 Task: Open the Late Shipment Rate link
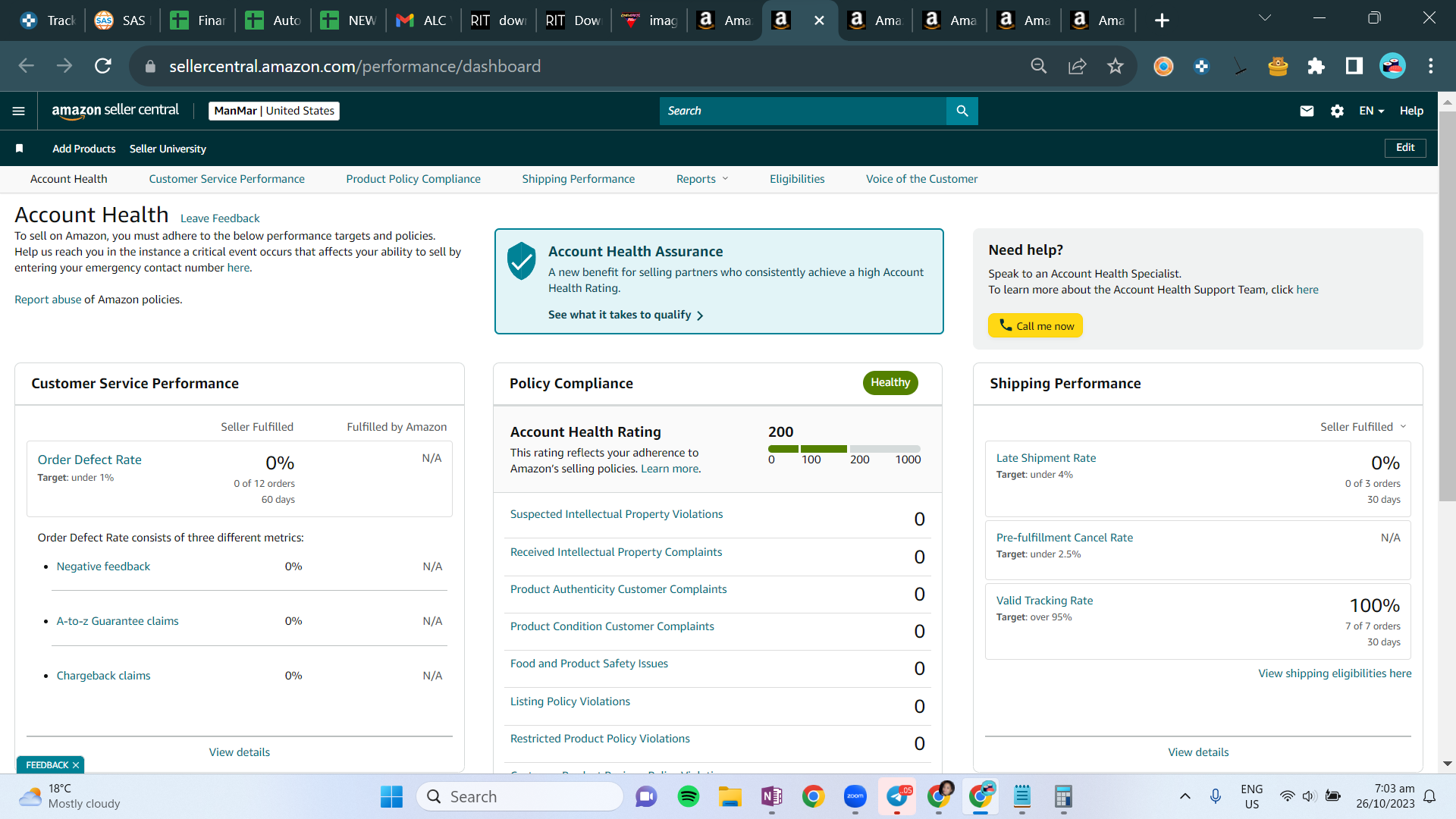1046,458
